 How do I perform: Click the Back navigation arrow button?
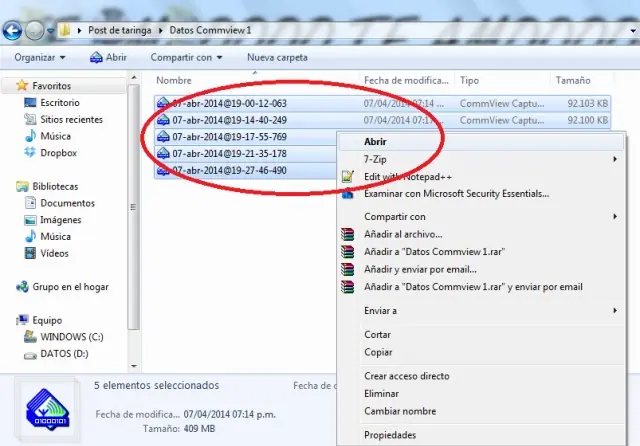coord(12,31)
